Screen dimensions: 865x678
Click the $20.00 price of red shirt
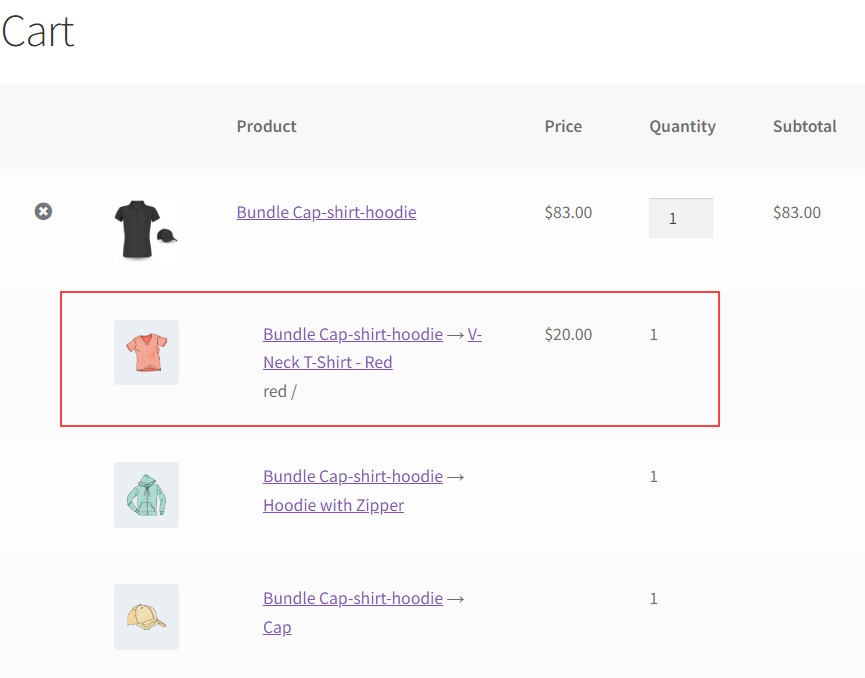568,334
